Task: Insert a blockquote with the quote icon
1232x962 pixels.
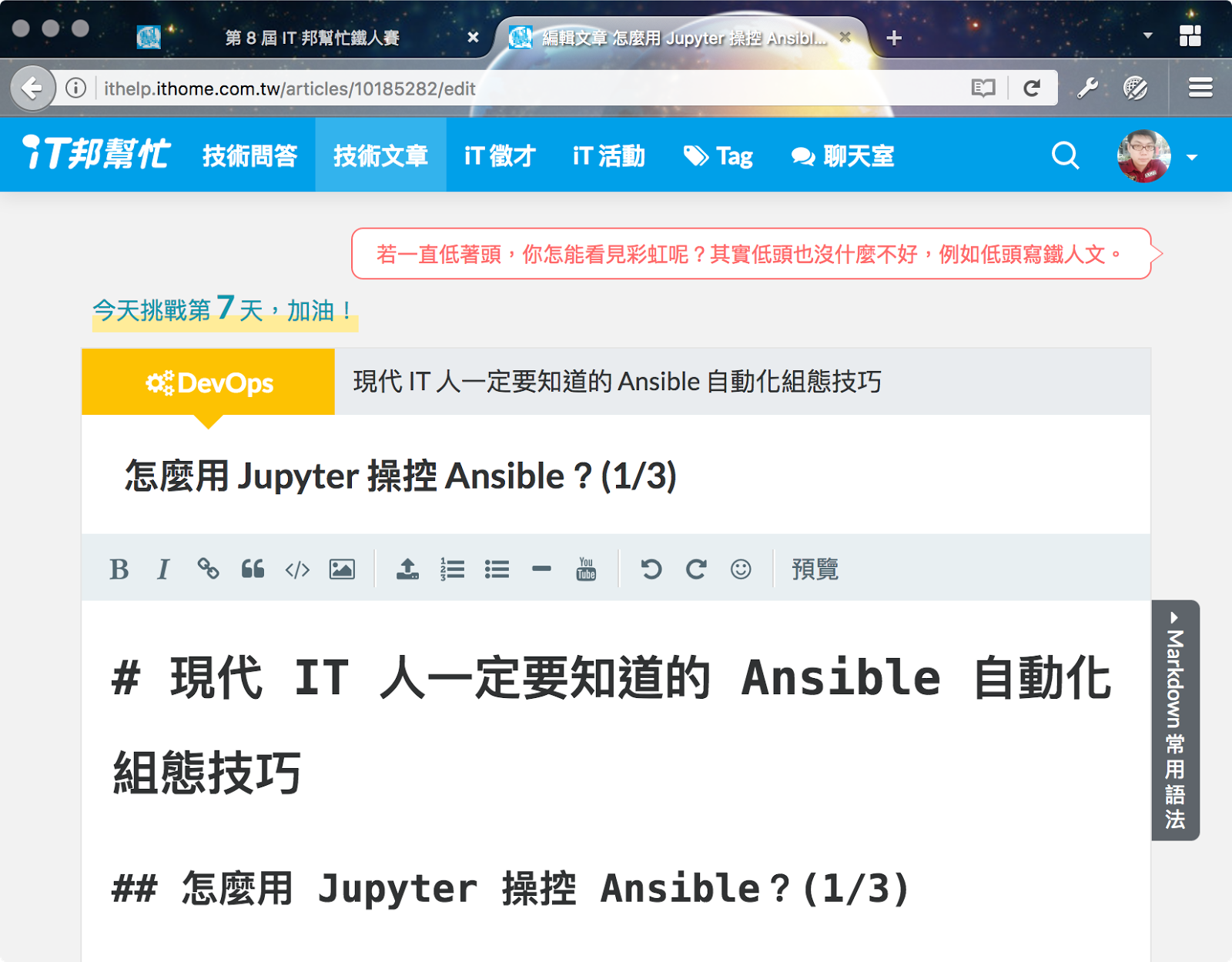Action: pyautogui.click(x=253, y=569)
